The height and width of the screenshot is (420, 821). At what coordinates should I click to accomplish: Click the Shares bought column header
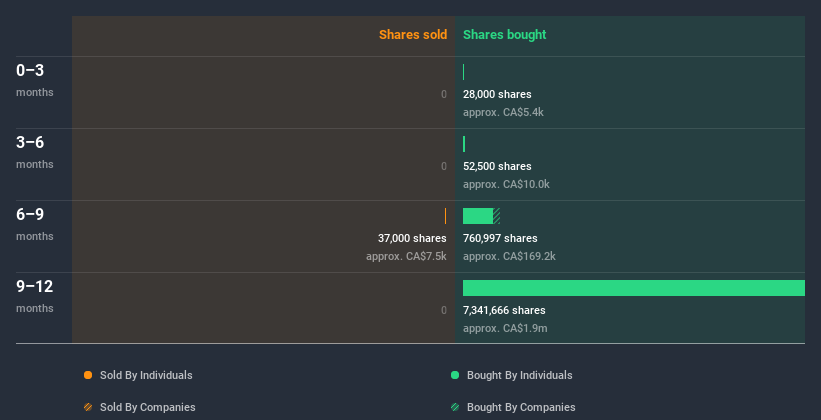click(x=504, y=35)
